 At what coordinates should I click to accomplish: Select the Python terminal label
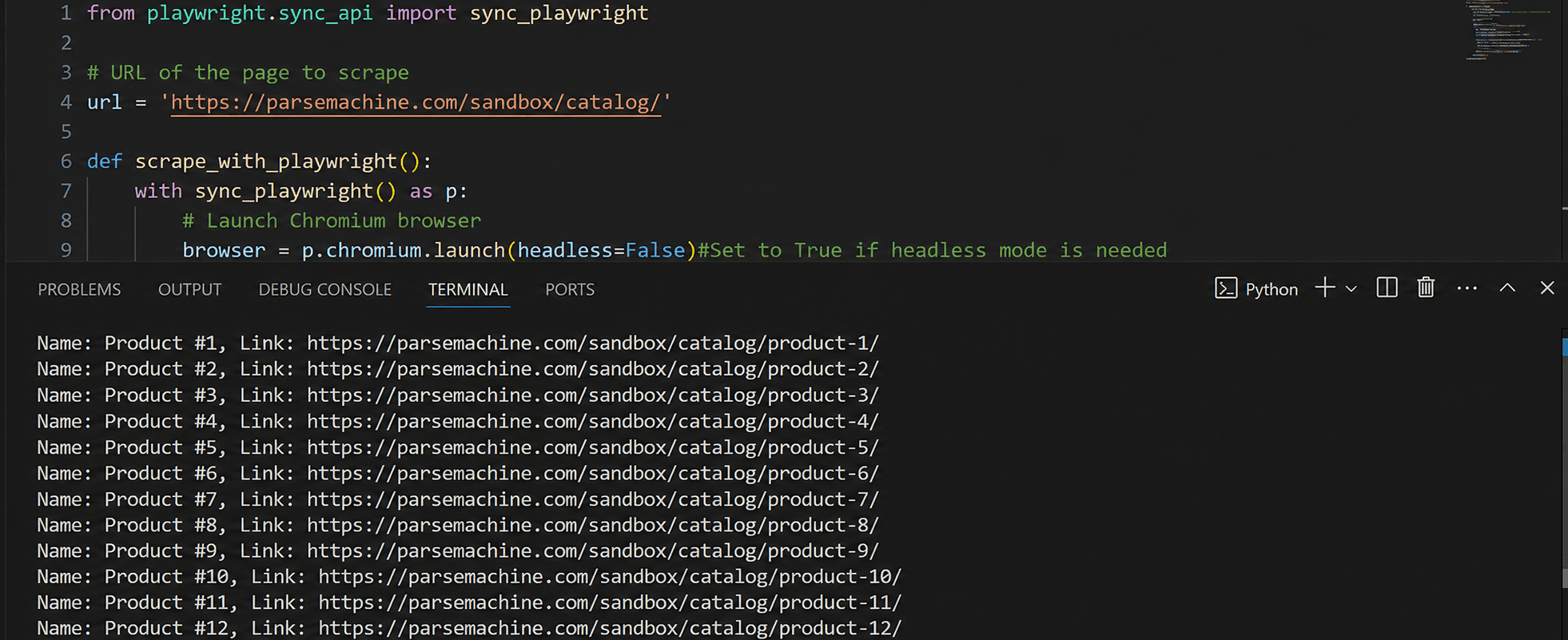point(1272,289)
